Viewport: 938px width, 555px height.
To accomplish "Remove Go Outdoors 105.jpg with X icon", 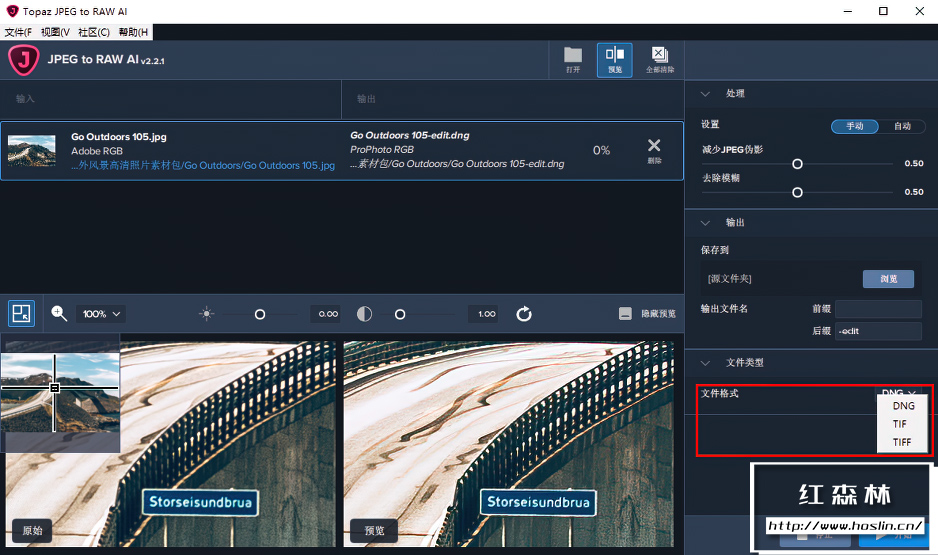I will [654, 145].
